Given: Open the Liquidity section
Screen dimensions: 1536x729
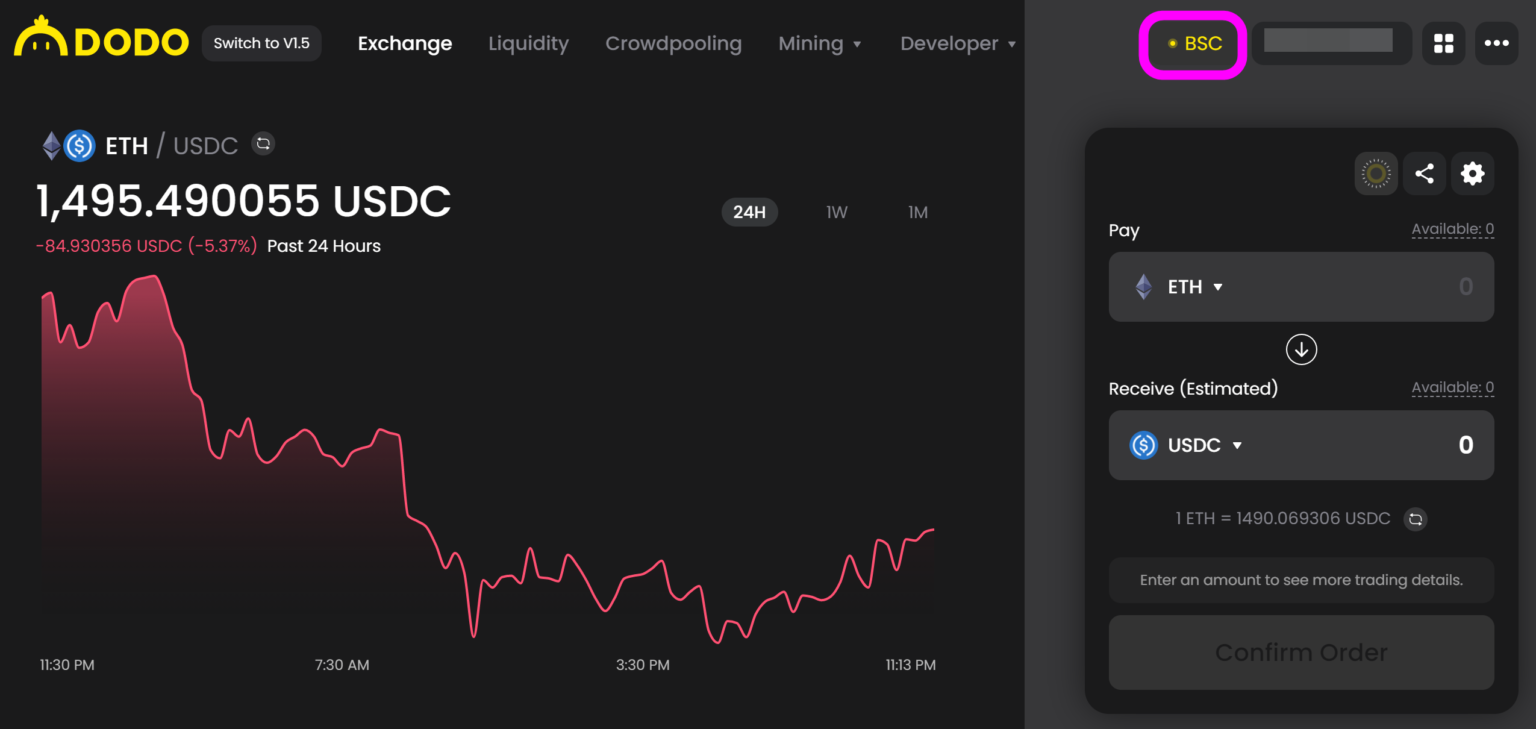Looking at the screenshot, I should point(528,43).
